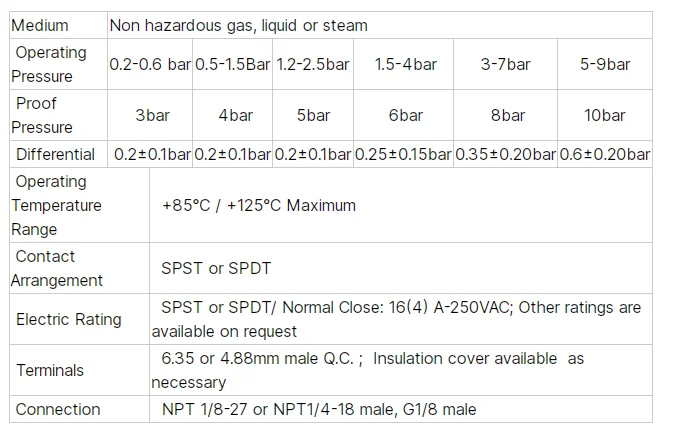Click the Electric Rating label cell
The height and width of the screenshot is (427, 674).
pyautogui.click(x=68, y=319)
